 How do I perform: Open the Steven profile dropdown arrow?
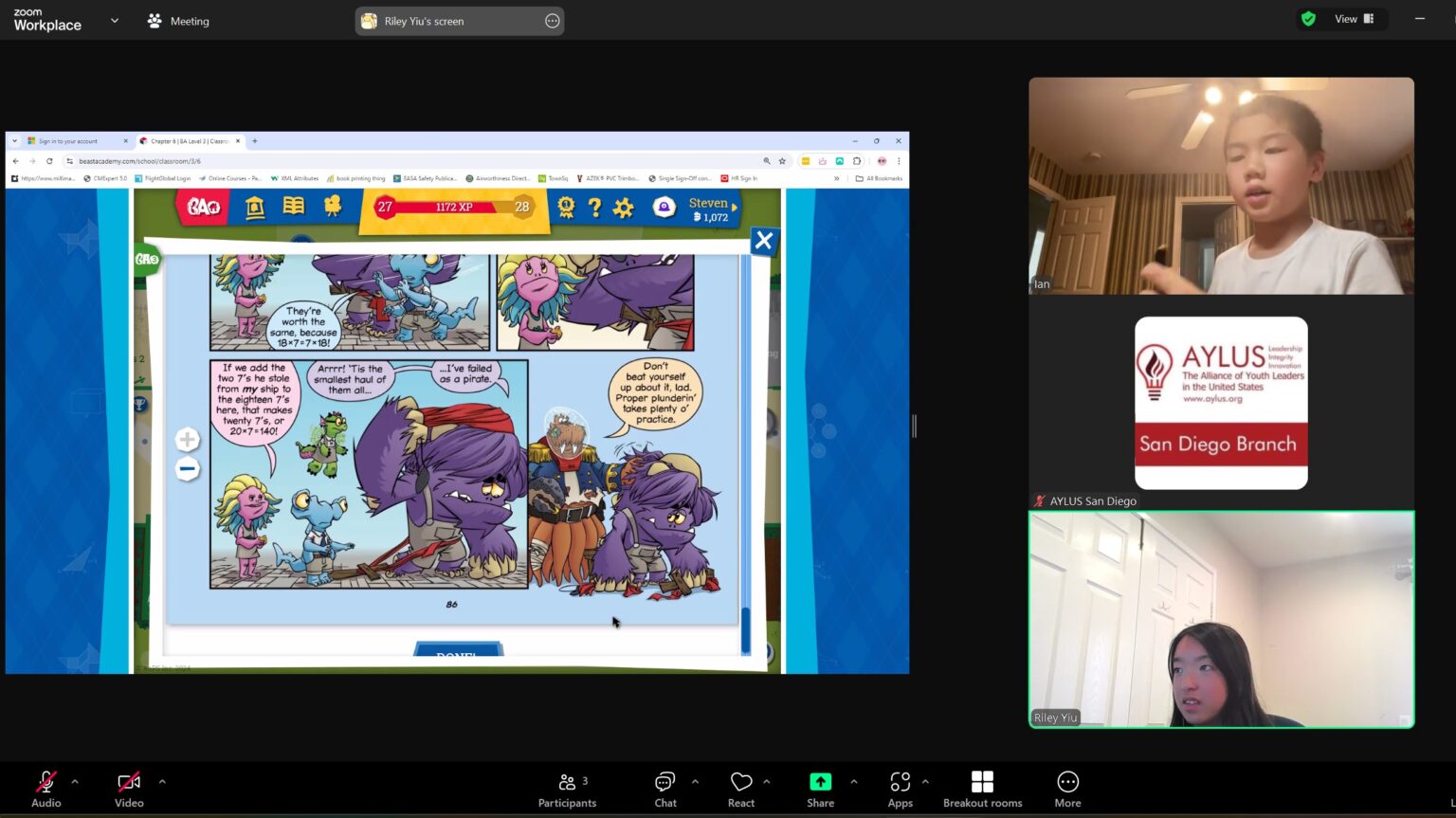pos(734,207)
